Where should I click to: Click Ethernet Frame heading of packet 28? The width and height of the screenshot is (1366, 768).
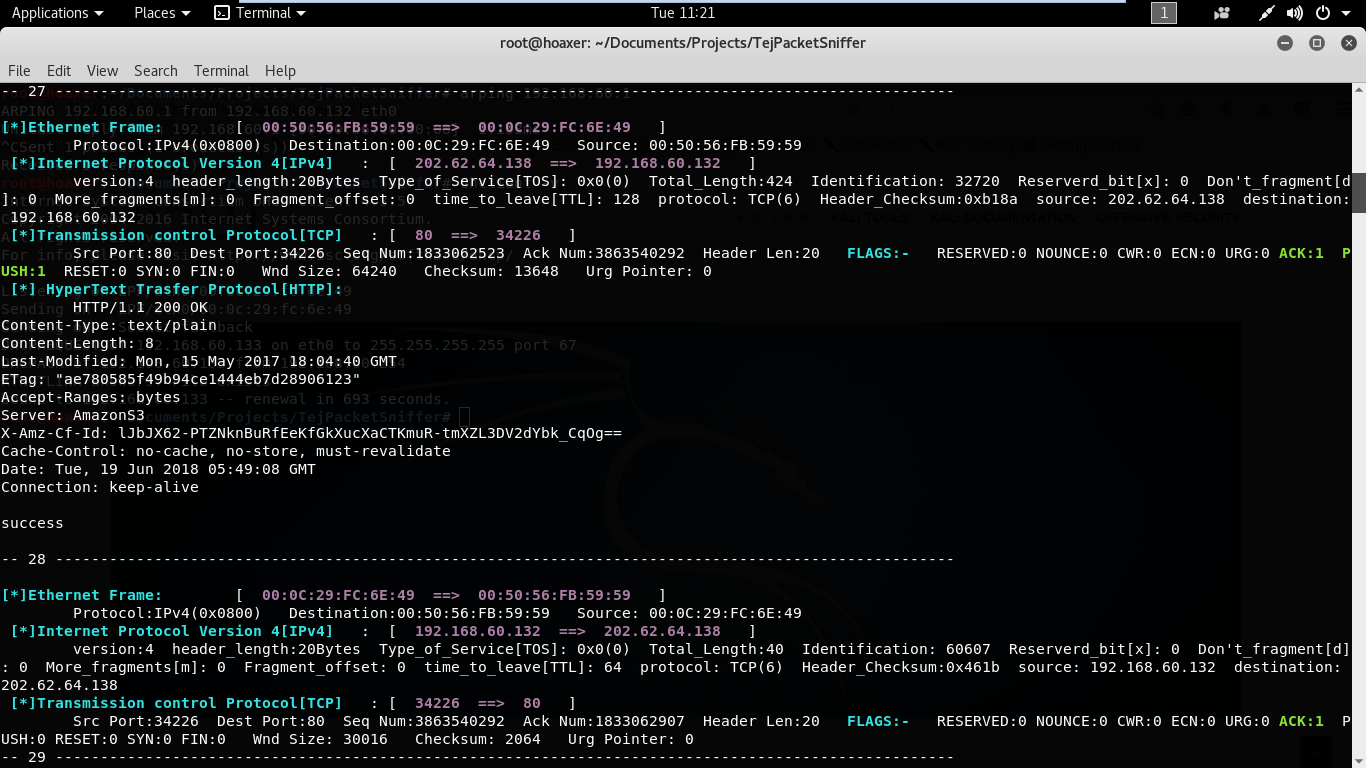(82, 595)
